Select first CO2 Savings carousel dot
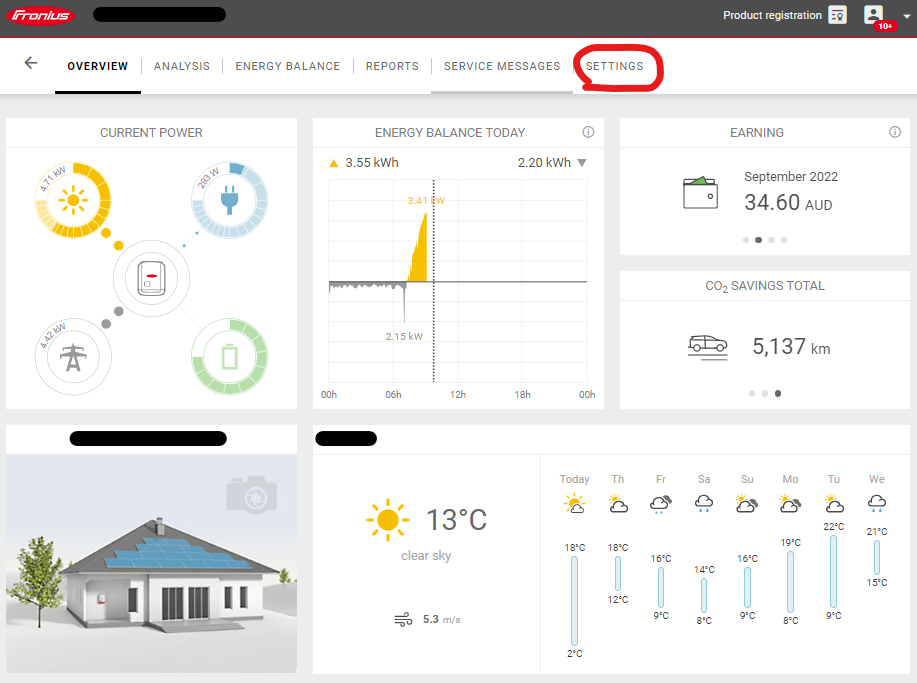Image resolution: width=917 pixels, height=683 pixels. coord(752,393)
